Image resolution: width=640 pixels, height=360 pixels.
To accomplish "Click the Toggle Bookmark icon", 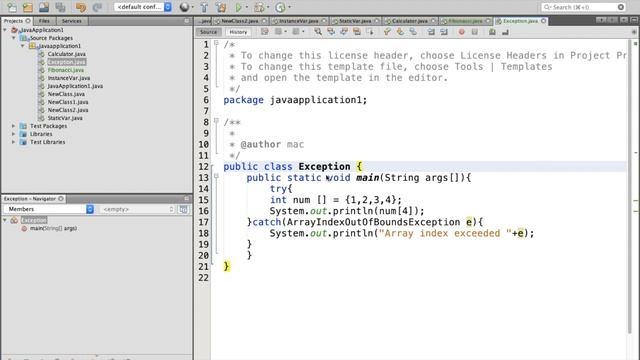I will tap(413, 31).
